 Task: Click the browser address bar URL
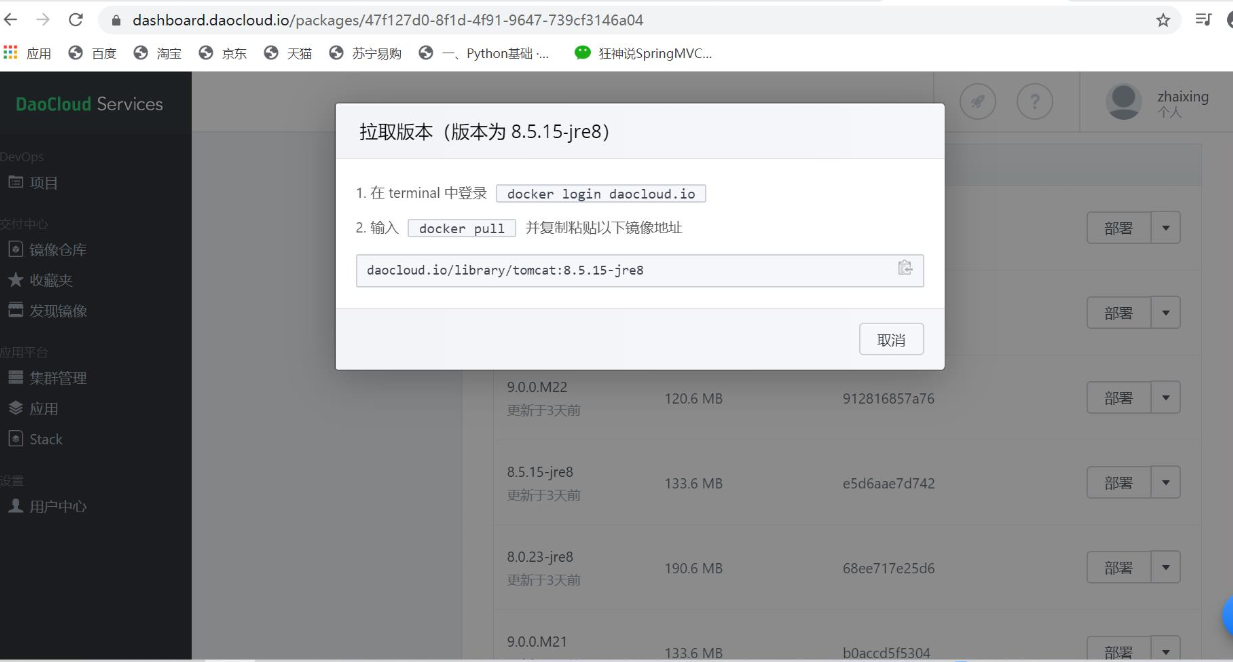[x=388, y=20]
